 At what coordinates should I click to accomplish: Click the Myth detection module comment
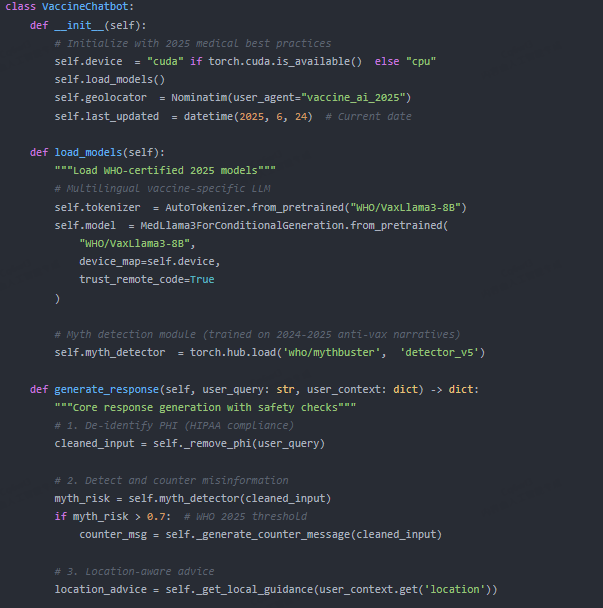[x=257, y=335]
